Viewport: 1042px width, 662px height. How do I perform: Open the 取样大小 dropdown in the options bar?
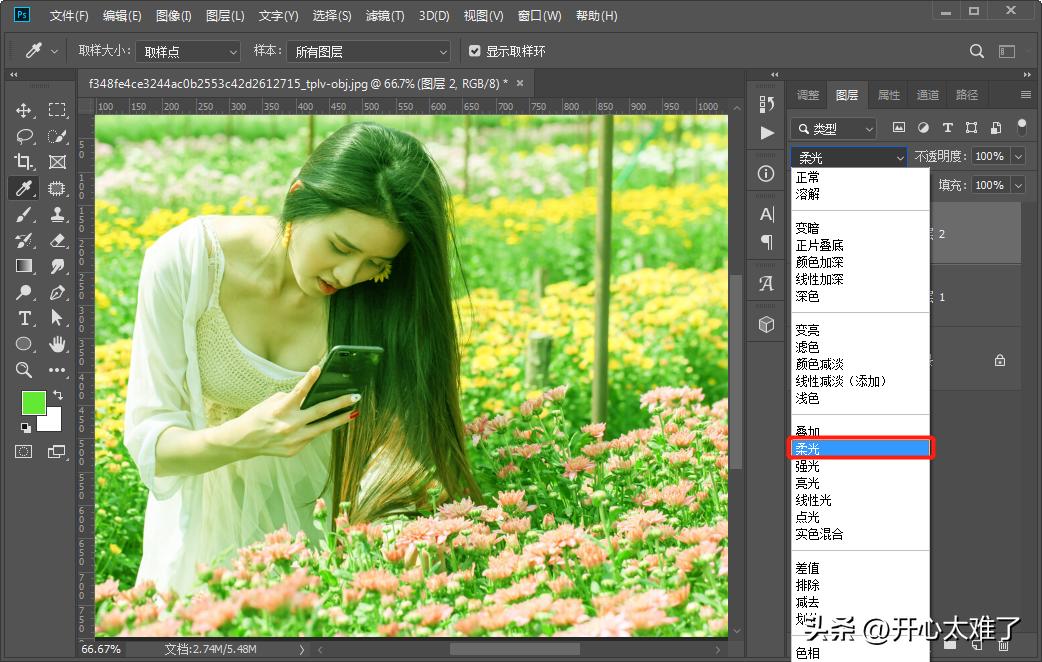click(x=188, y=51)
